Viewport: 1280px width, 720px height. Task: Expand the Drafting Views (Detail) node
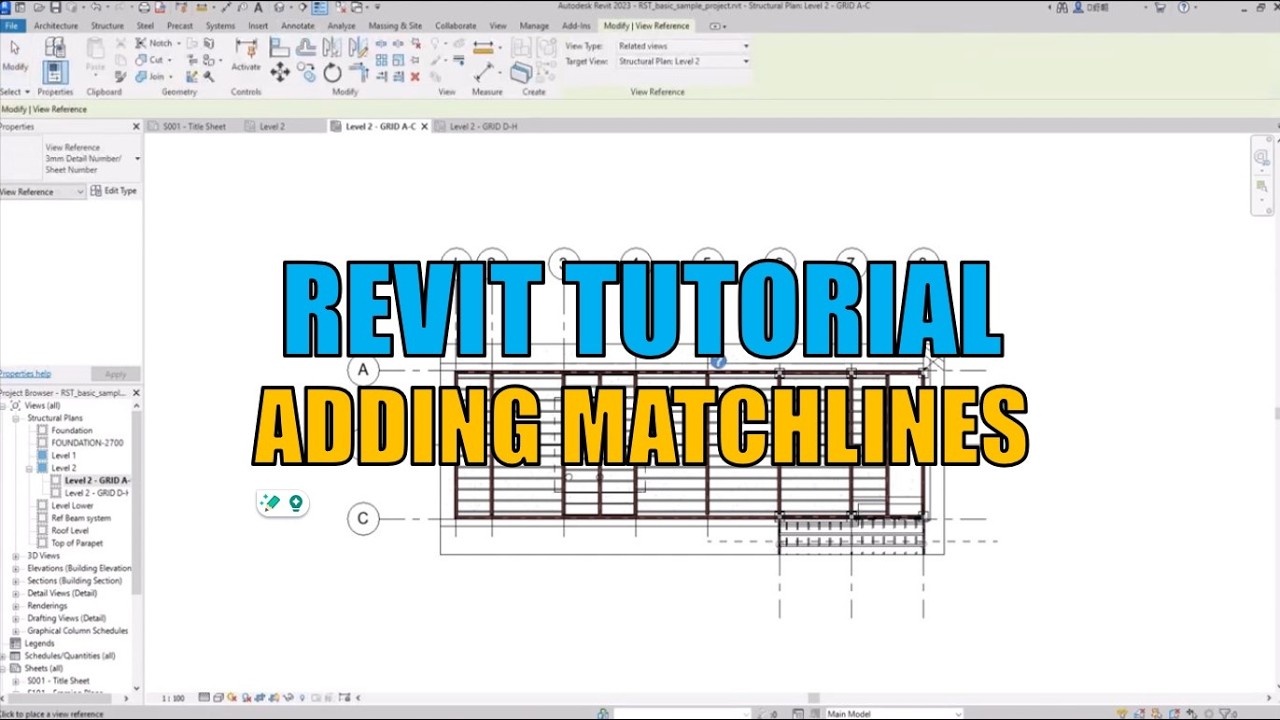coord(15,618)
